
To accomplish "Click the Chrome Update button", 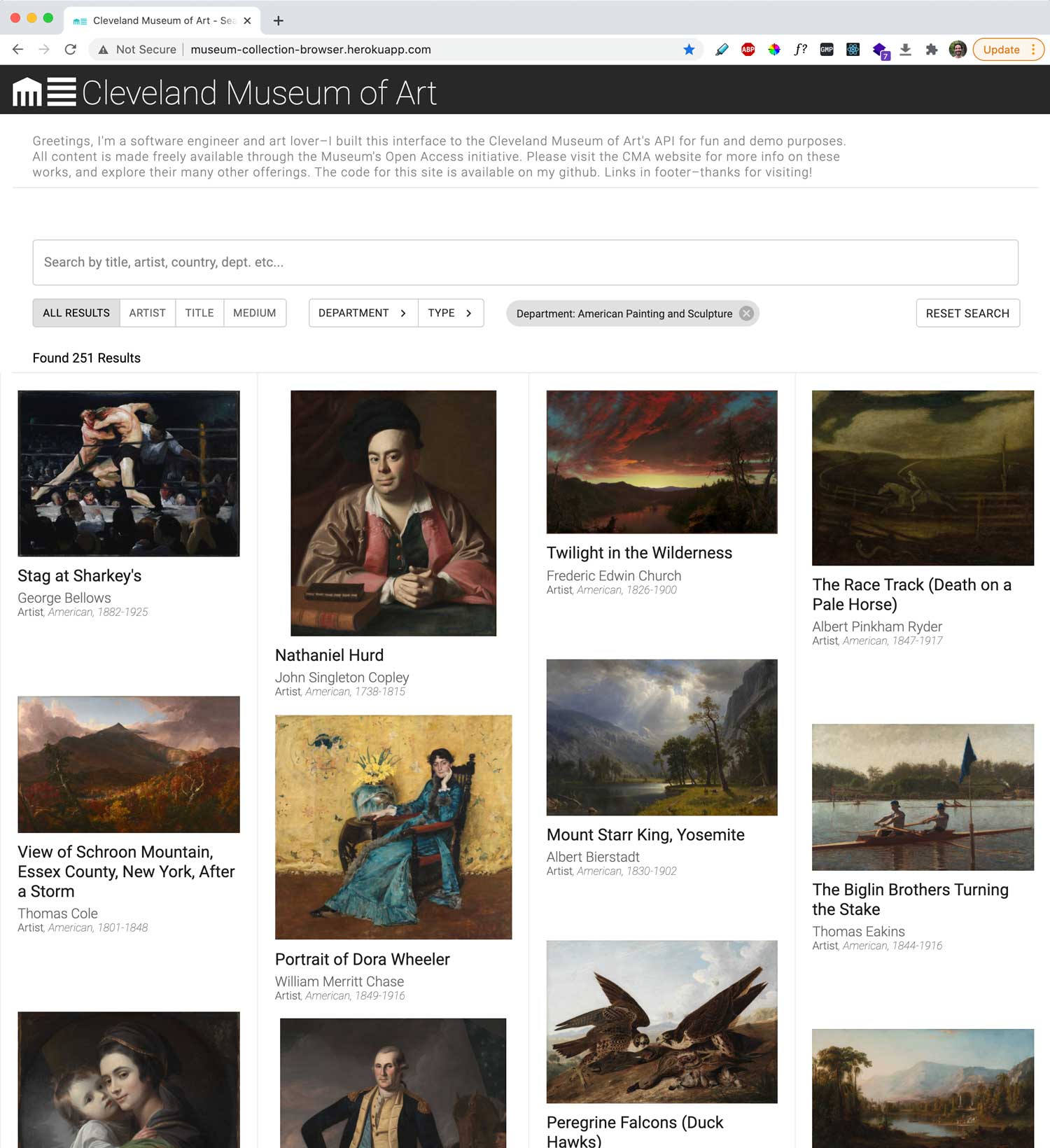I will click(x=1009, y=49).
